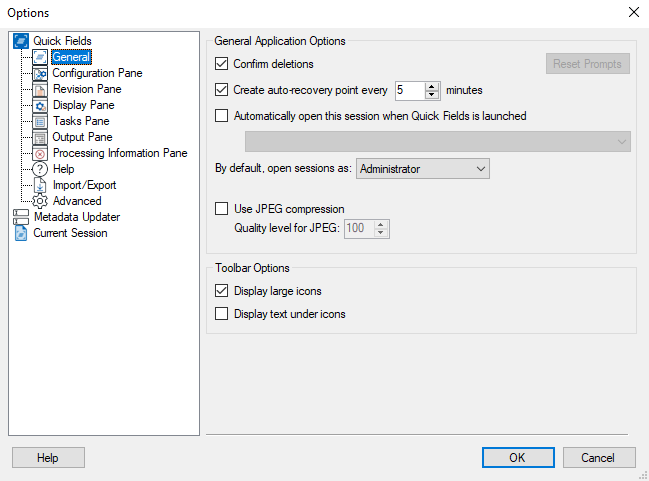Click the Import/Export document icon
The width and height of the screenshot is (649, 481).
click(x=40, y=185)
